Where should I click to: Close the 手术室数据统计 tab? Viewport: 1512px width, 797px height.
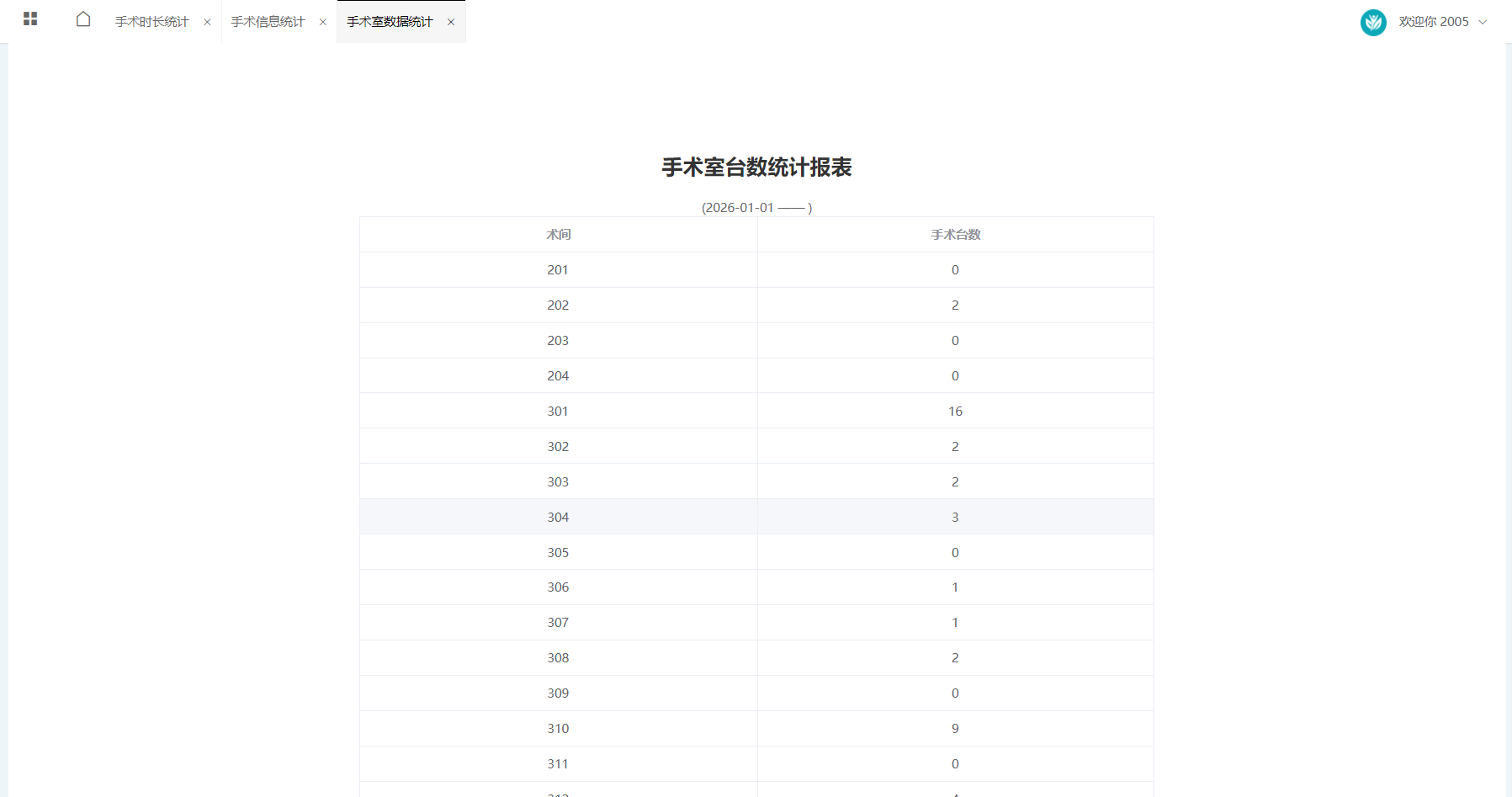tap(452, 23)
